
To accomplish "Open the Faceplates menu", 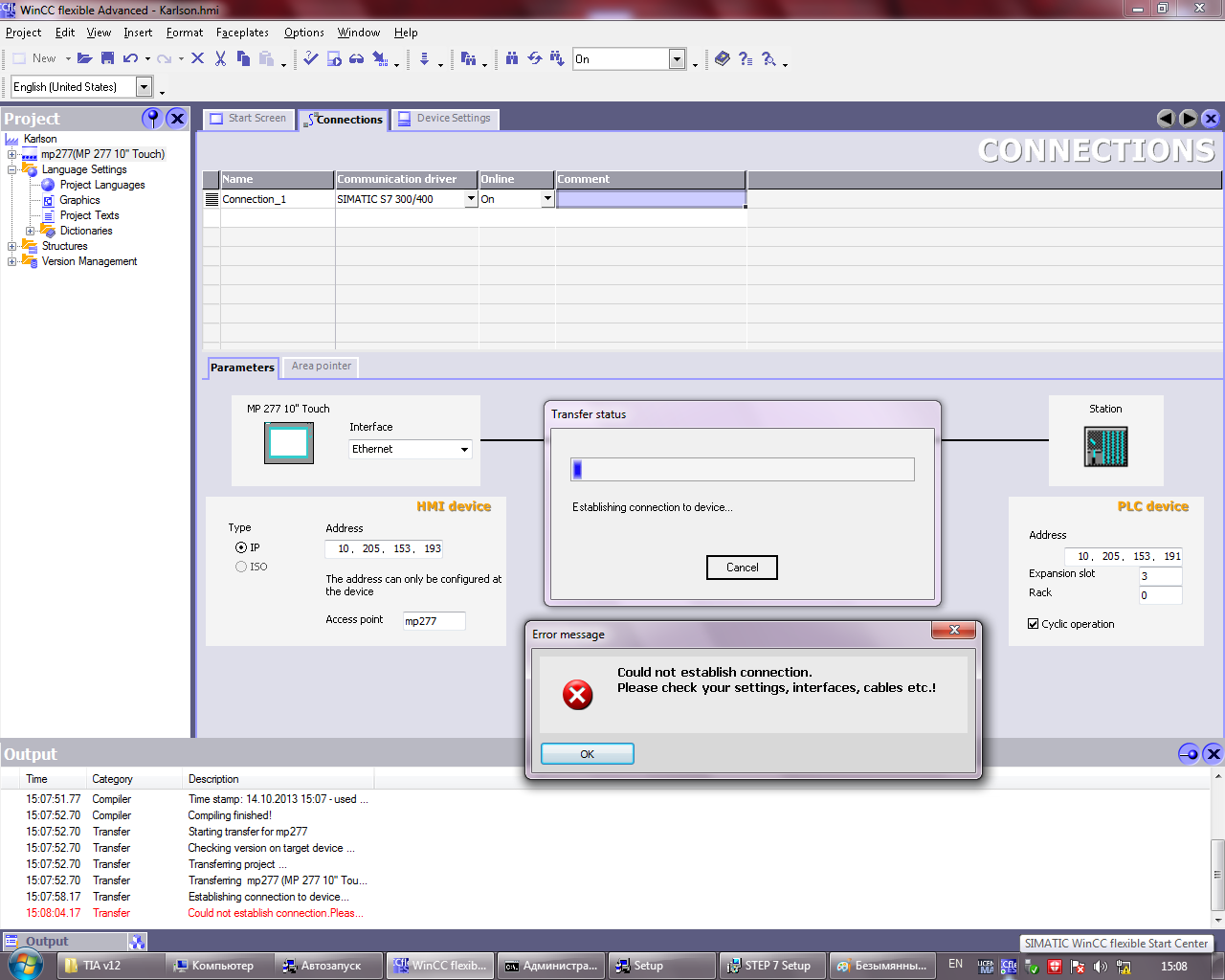I will pos(242,33).
